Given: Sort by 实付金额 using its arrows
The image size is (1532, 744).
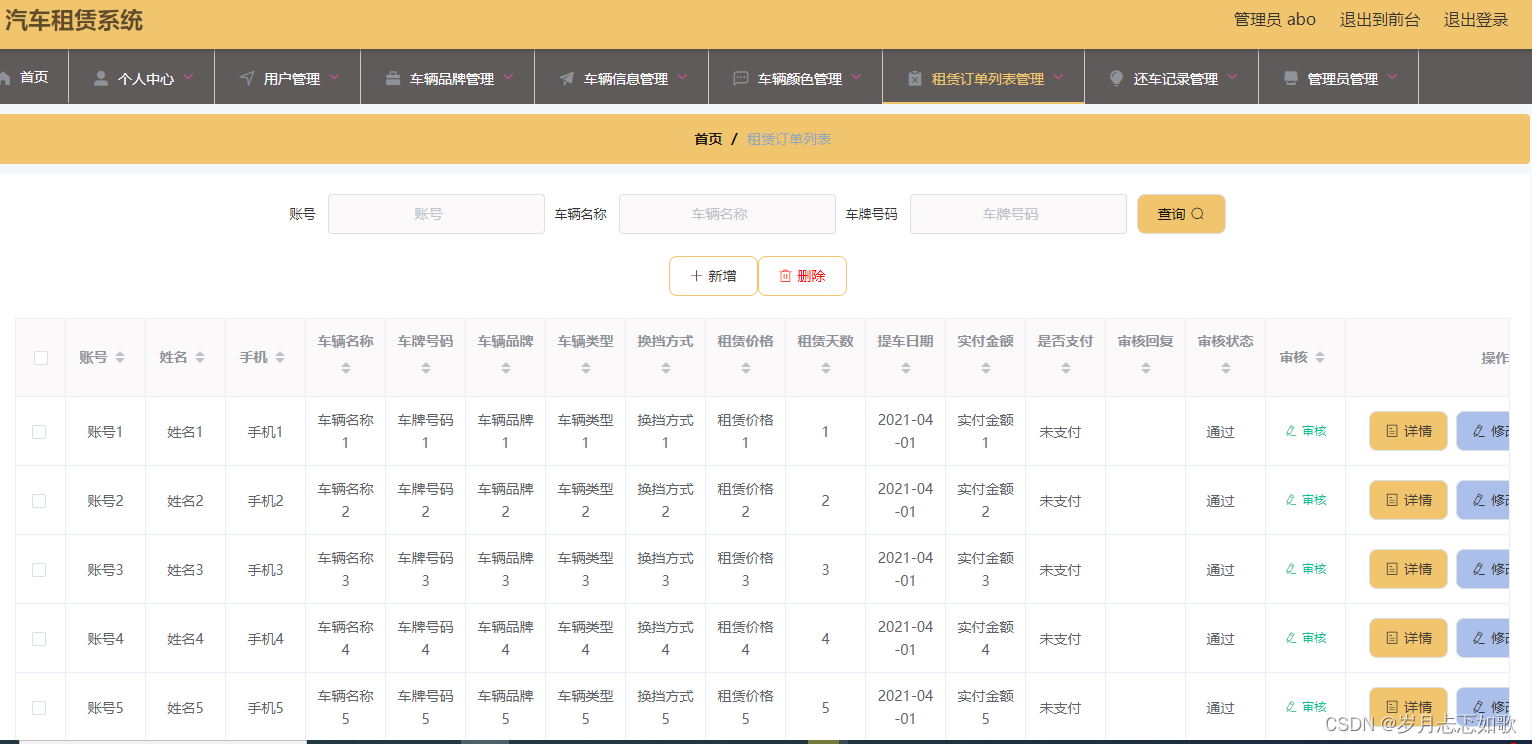Looking at the screenshot, I should 986,368.
